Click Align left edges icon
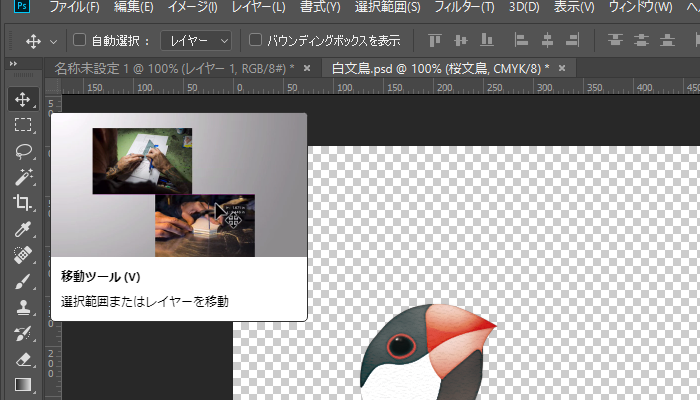Screen dimensions: 700x400 click(521, 41)
